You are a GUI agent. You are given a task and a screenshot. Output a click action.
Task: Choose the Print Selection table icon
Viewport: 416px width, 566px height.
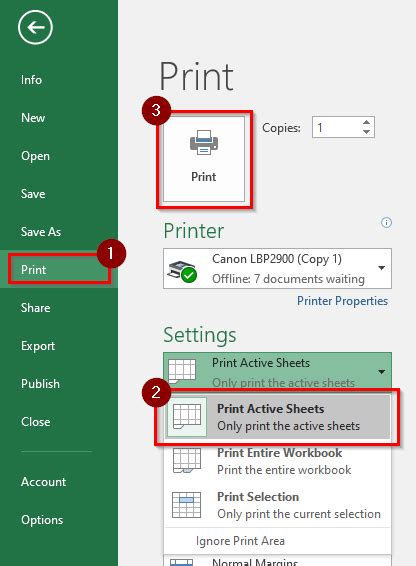186,505
